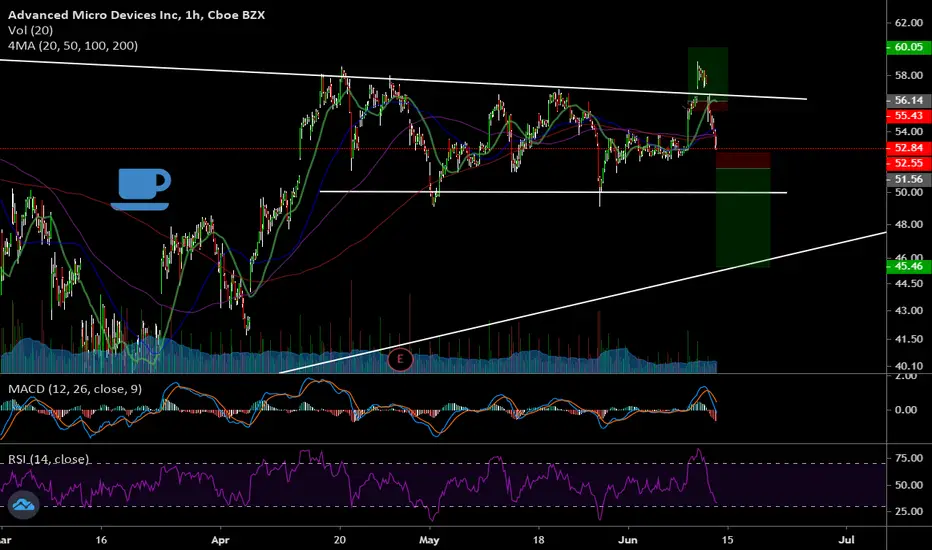932x550 pixels.
Task: Open the earnings 'E' marker
Action: click(400, 359)
